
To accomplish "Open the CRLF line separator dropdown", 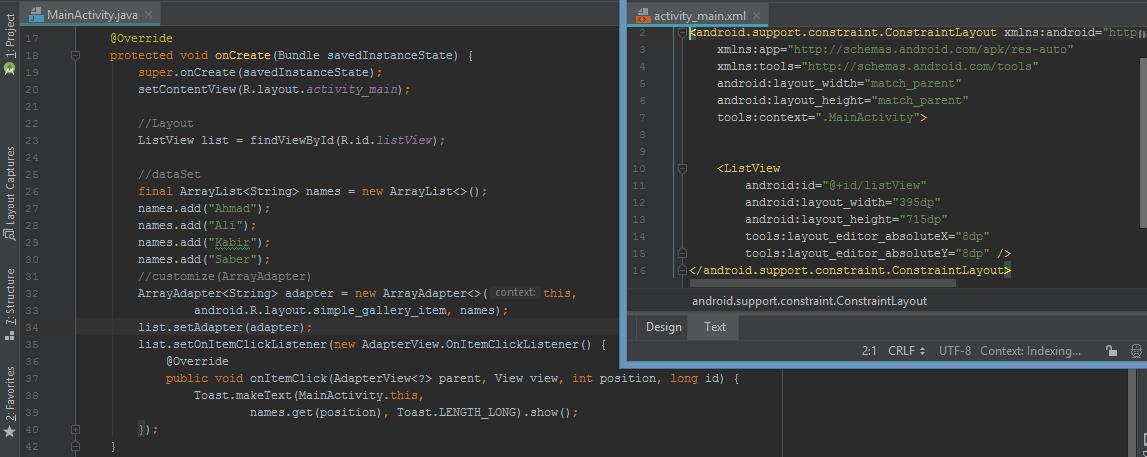I will pyautogui.click(x=906, y=351).
